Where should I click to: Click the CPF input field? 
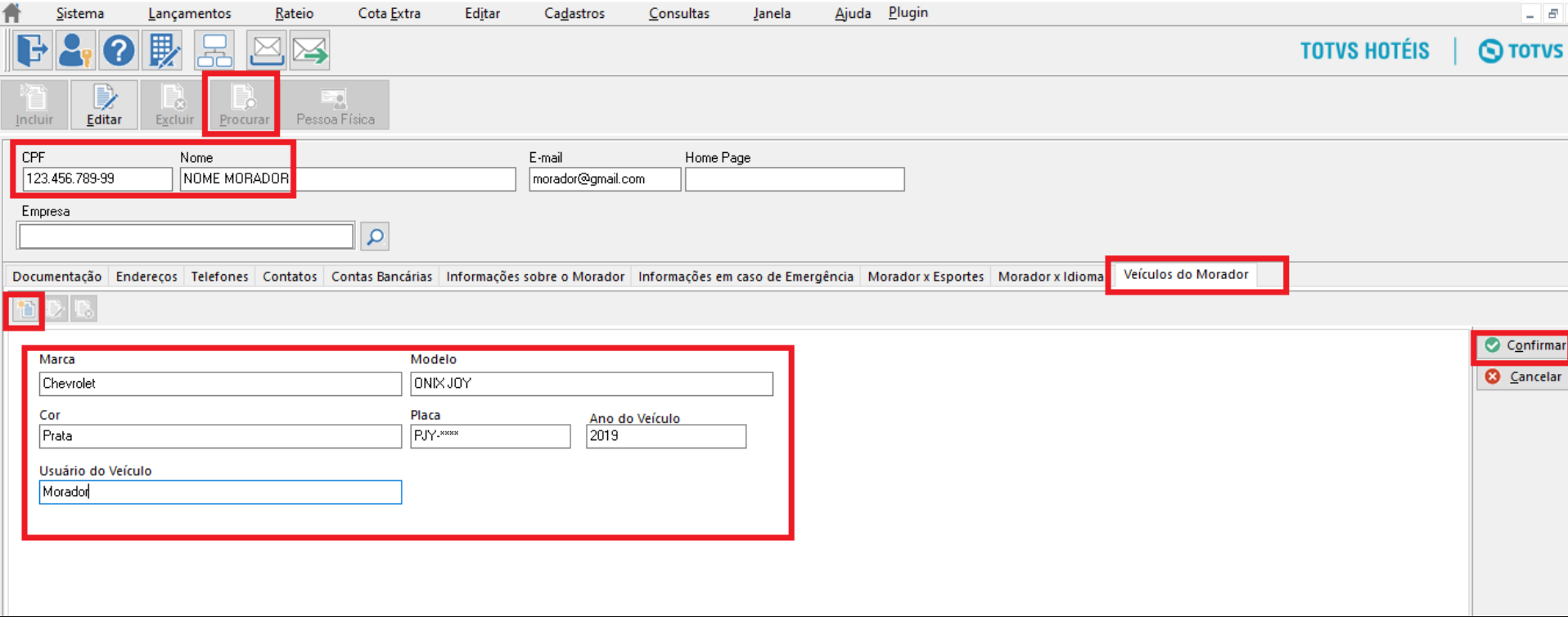click(x=97, y=179)
